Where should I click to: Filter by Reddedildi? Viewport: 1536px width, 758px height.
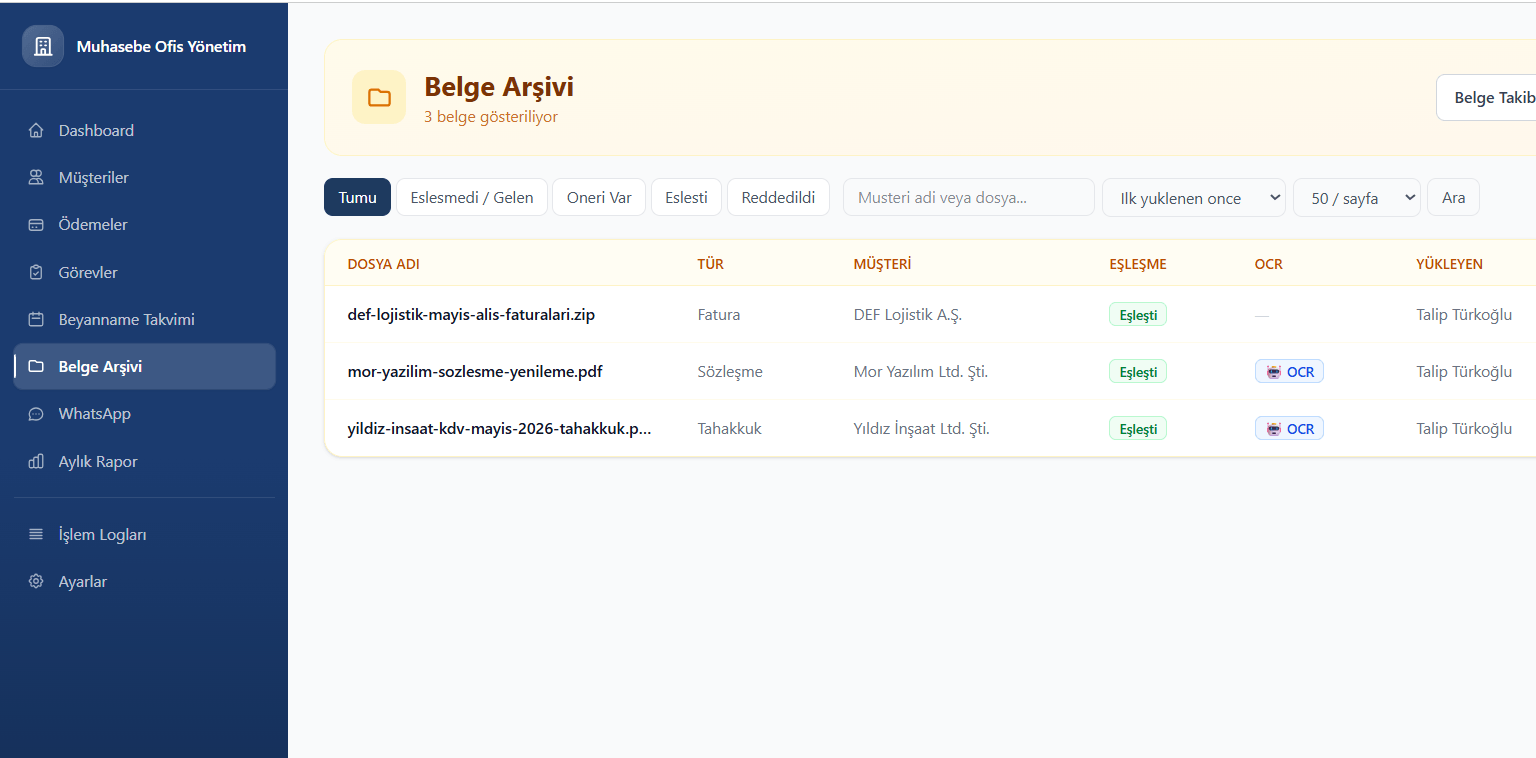(778, 197)
